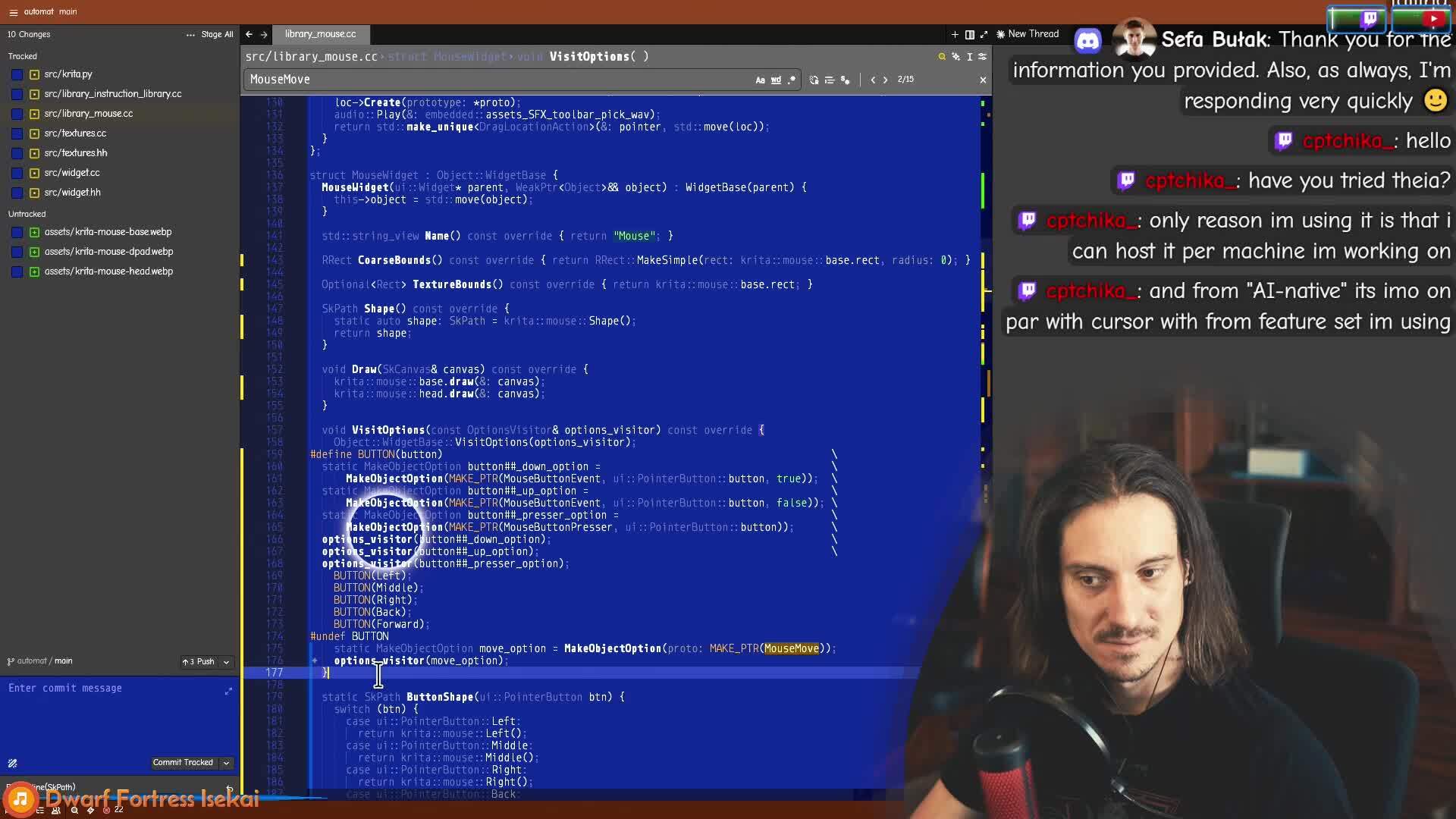
Task: Click the Commit Tracked button
Action: click(183, 763)
